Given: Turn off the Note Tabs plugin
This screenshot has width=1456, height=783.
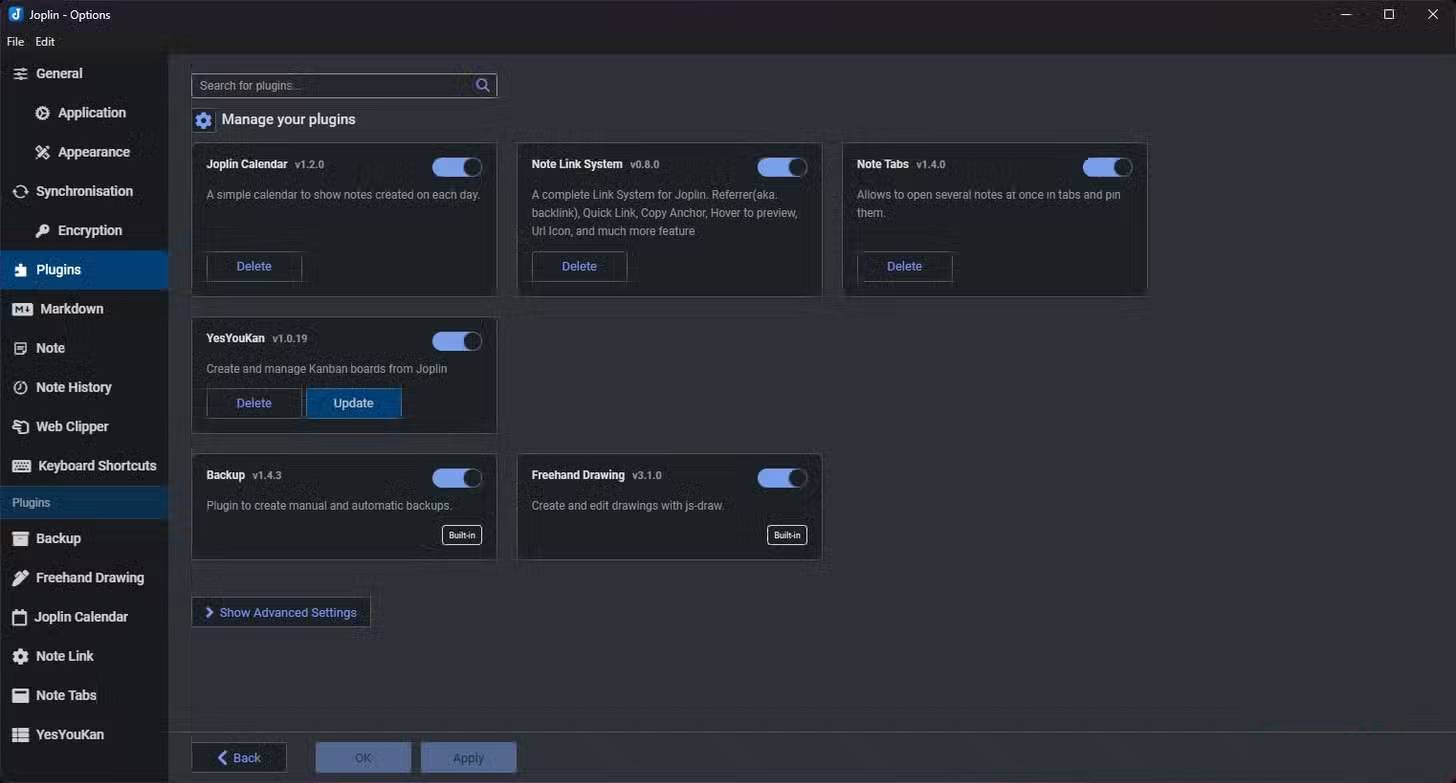Looking at the screenshot, I should [x=1107, y=167].
